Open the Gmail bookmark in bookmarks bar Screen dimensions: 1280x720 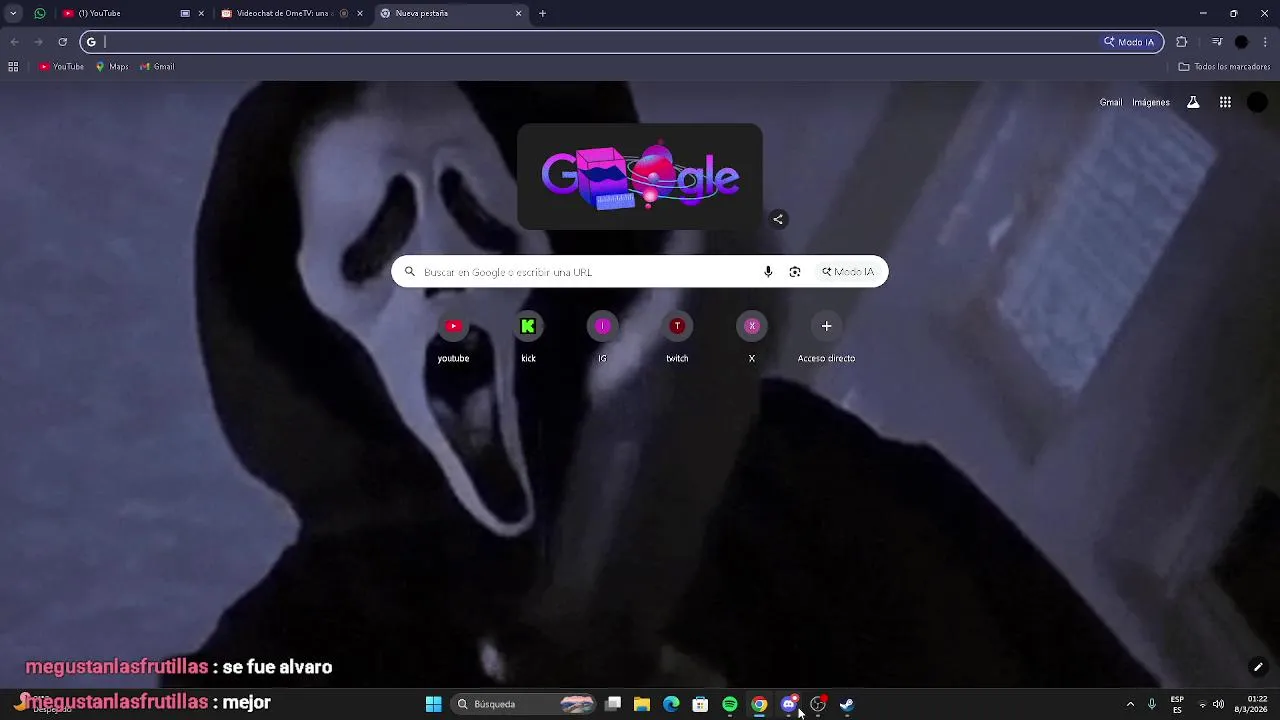point(157,67)
